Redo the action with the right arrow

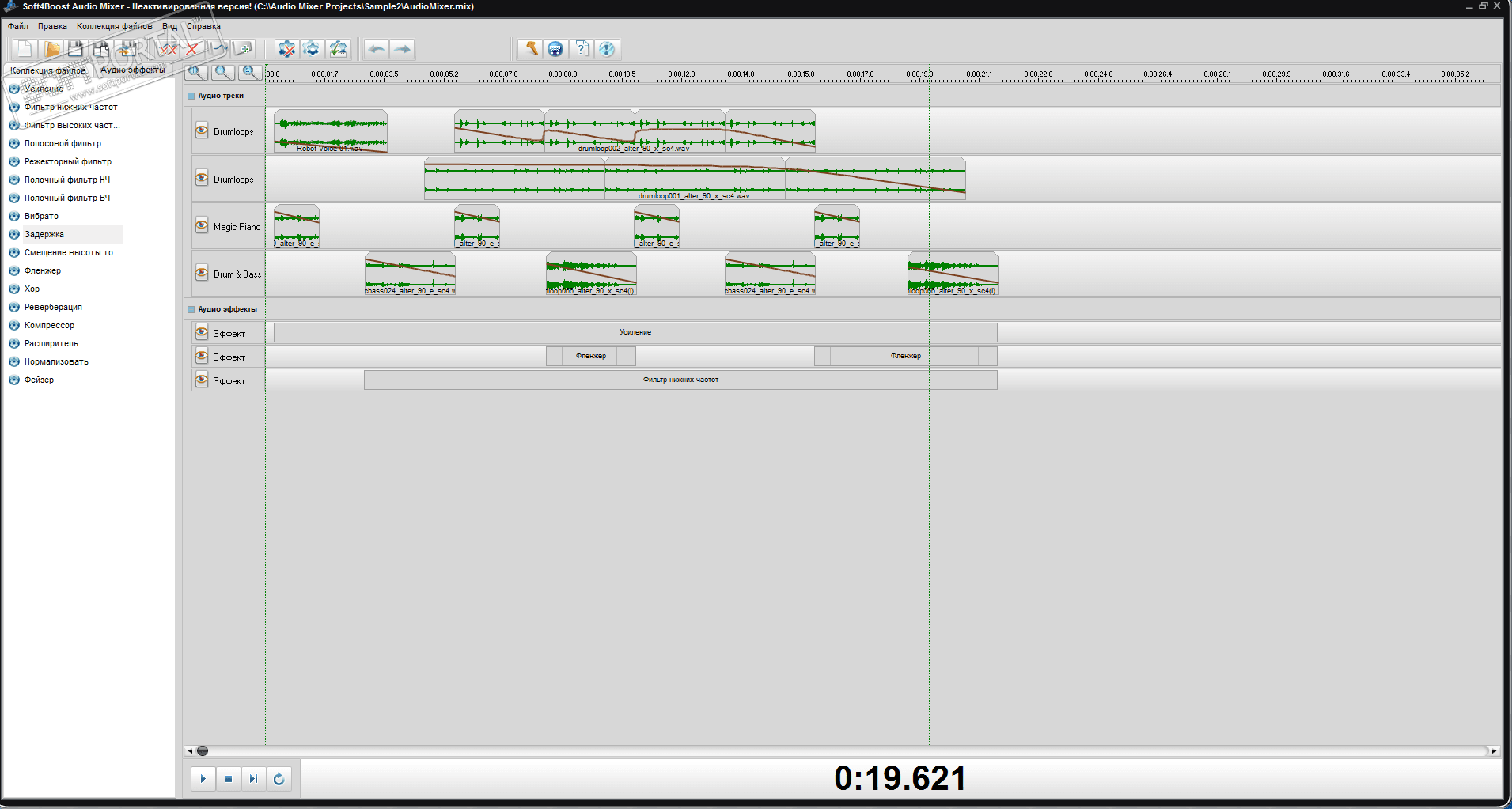403,49
